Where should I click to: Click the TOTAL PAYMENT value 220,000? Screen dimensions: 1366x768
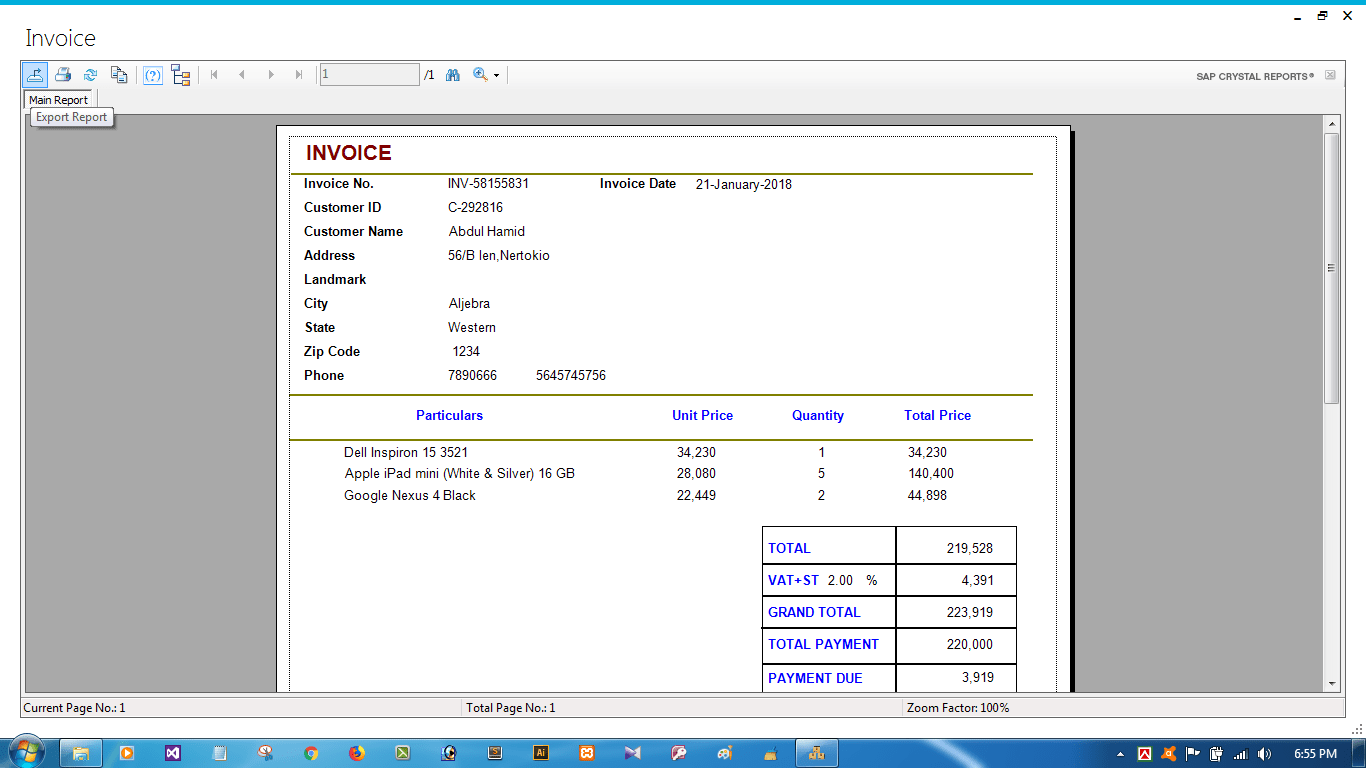(x=970, y=645)
